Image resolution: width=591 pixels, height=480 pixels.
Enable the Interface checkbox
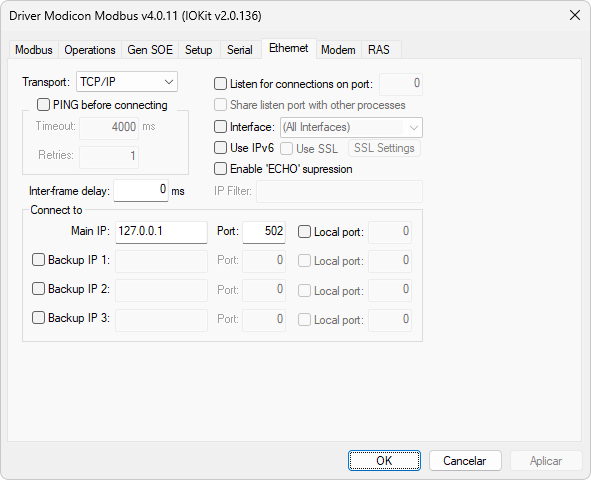220,127
